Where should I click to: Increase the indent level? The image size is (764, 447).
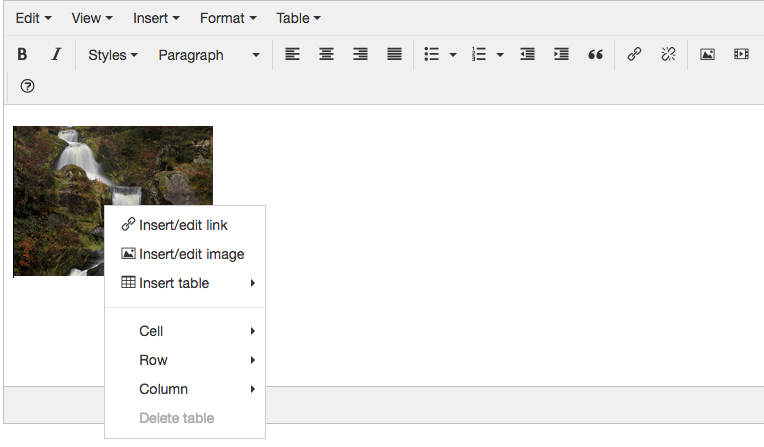pos(561,55)
